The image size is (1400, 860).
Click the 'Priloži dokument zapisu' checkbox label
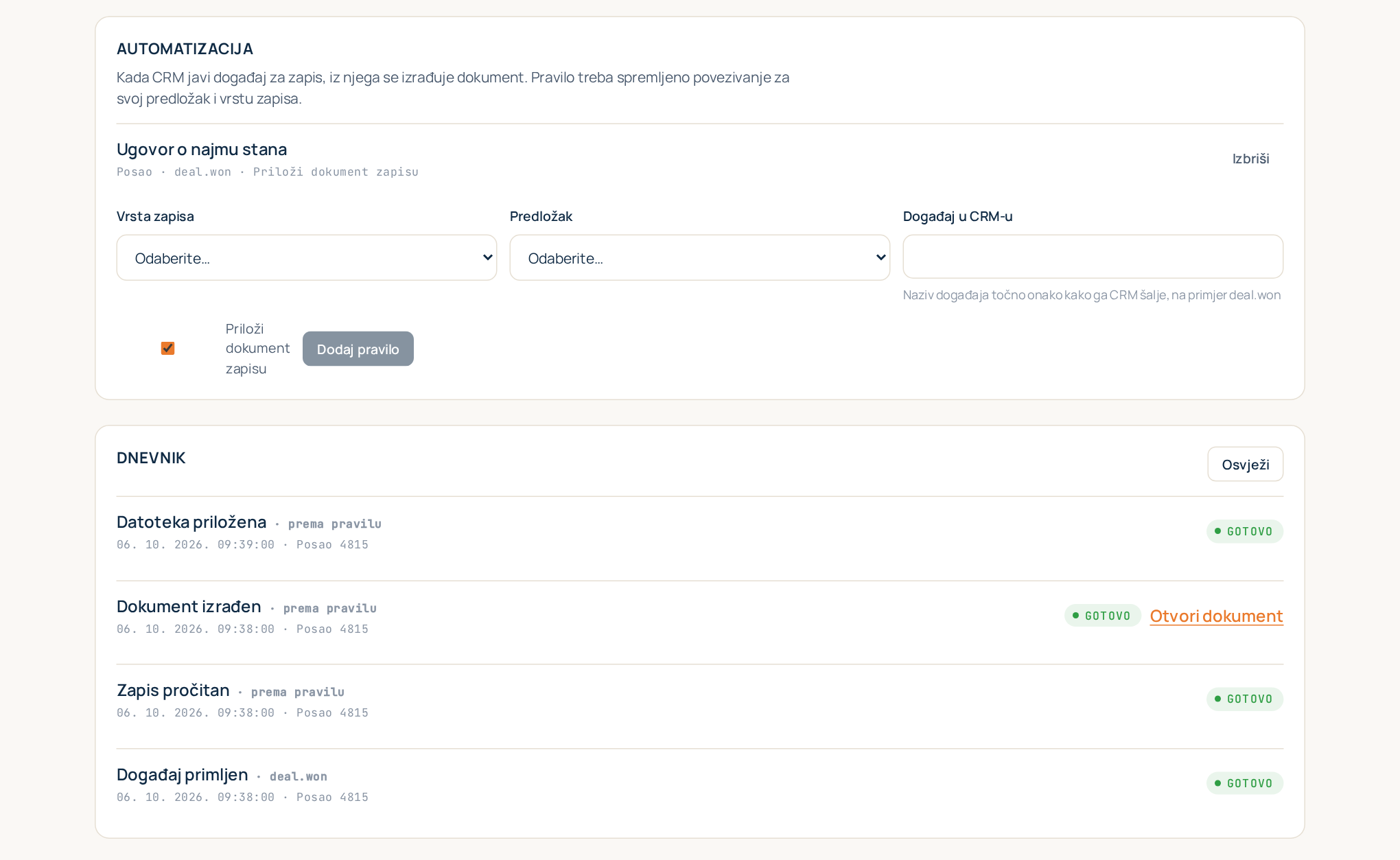point(257,349)
